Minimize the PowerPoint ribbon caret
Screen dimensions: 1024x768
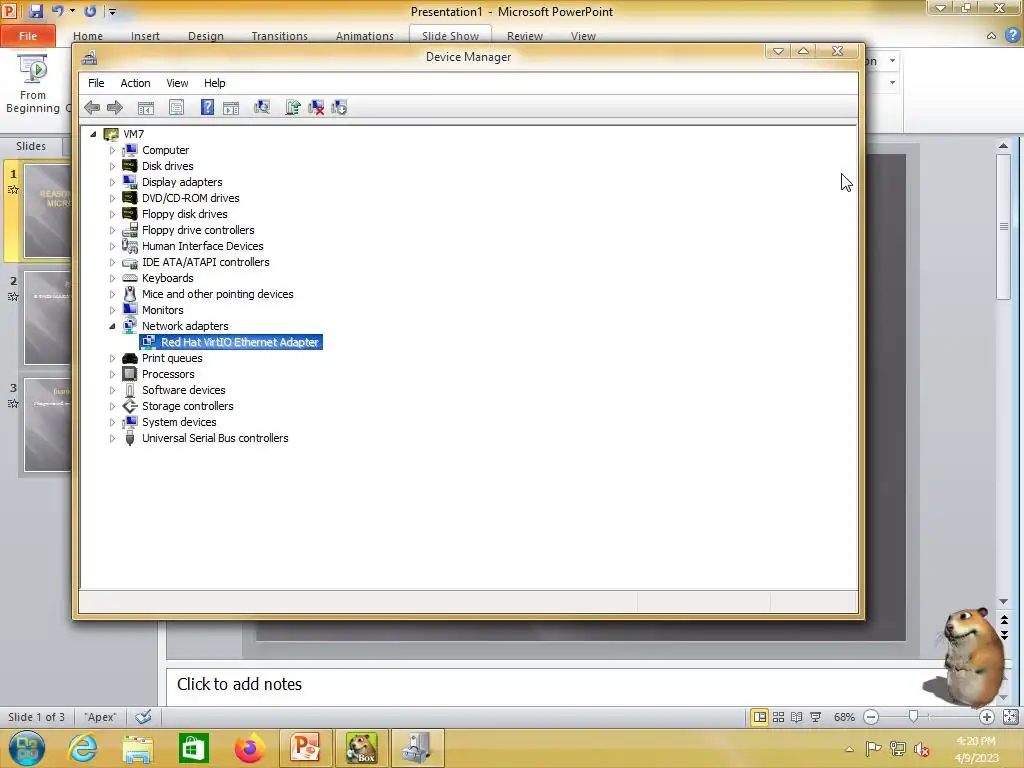coord(991,36)
